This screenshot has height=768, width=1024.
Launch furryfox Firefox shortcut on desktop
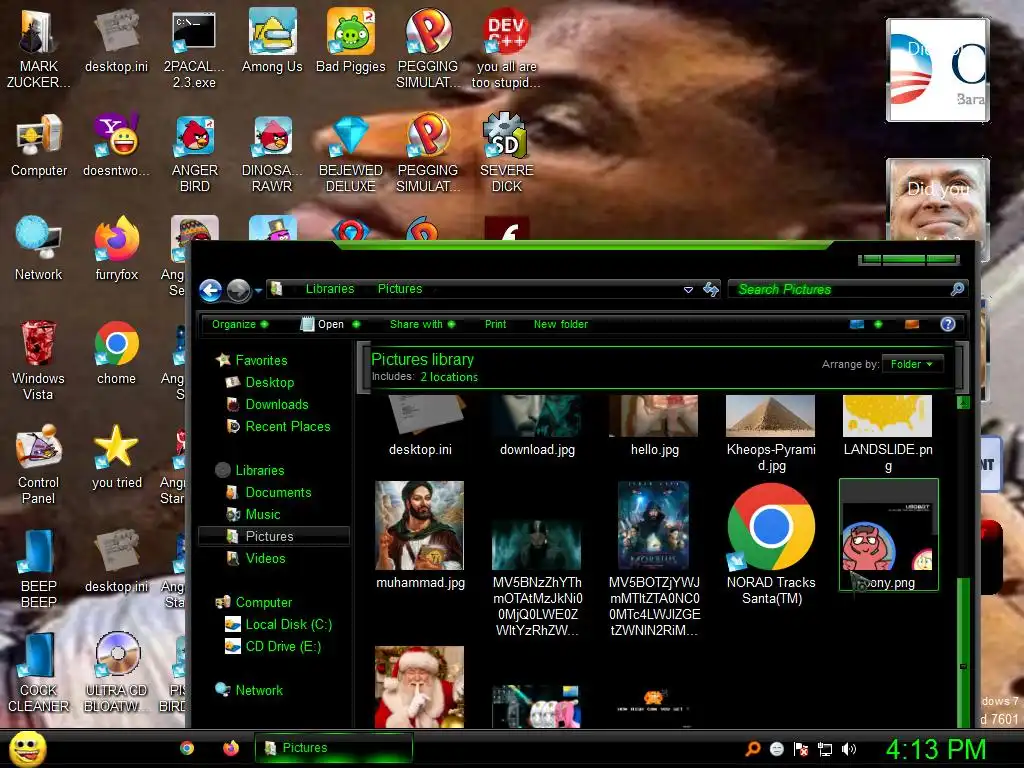coord(116,249)
